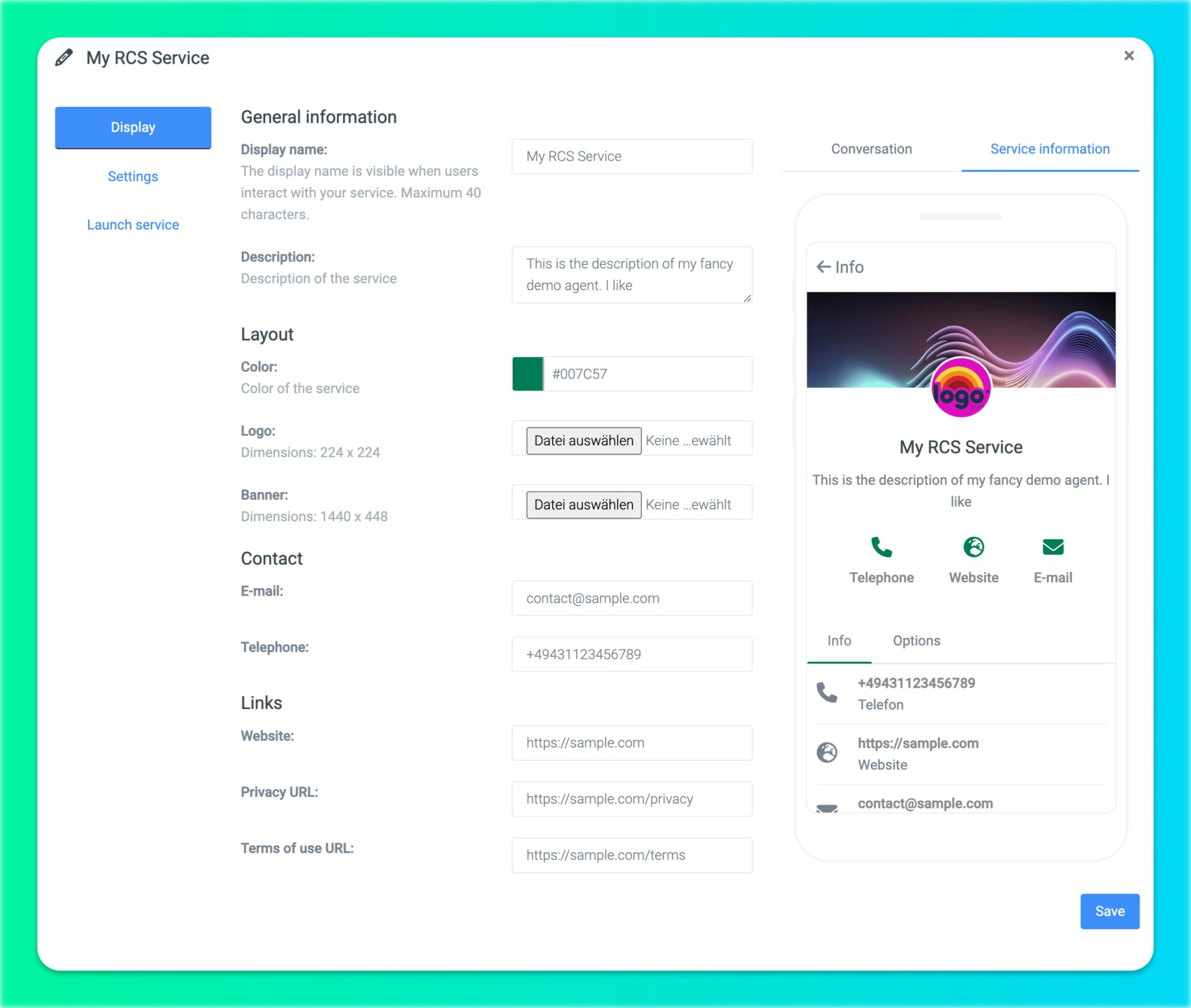Choose a Banner file with Datei auswählen

click(584, 505)
